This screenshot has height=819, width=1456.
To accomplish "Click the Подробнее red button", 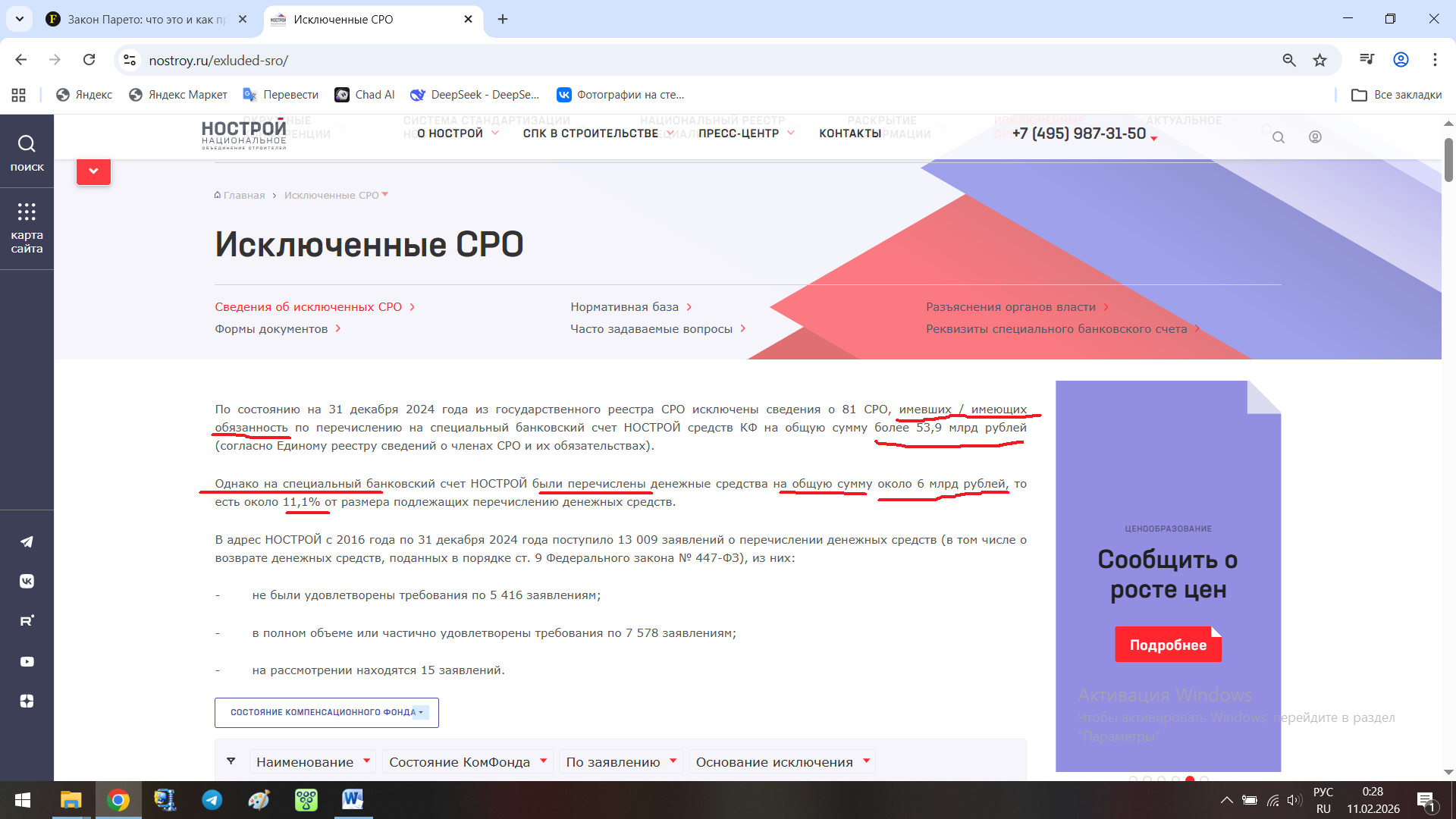I will (1168, 645).
